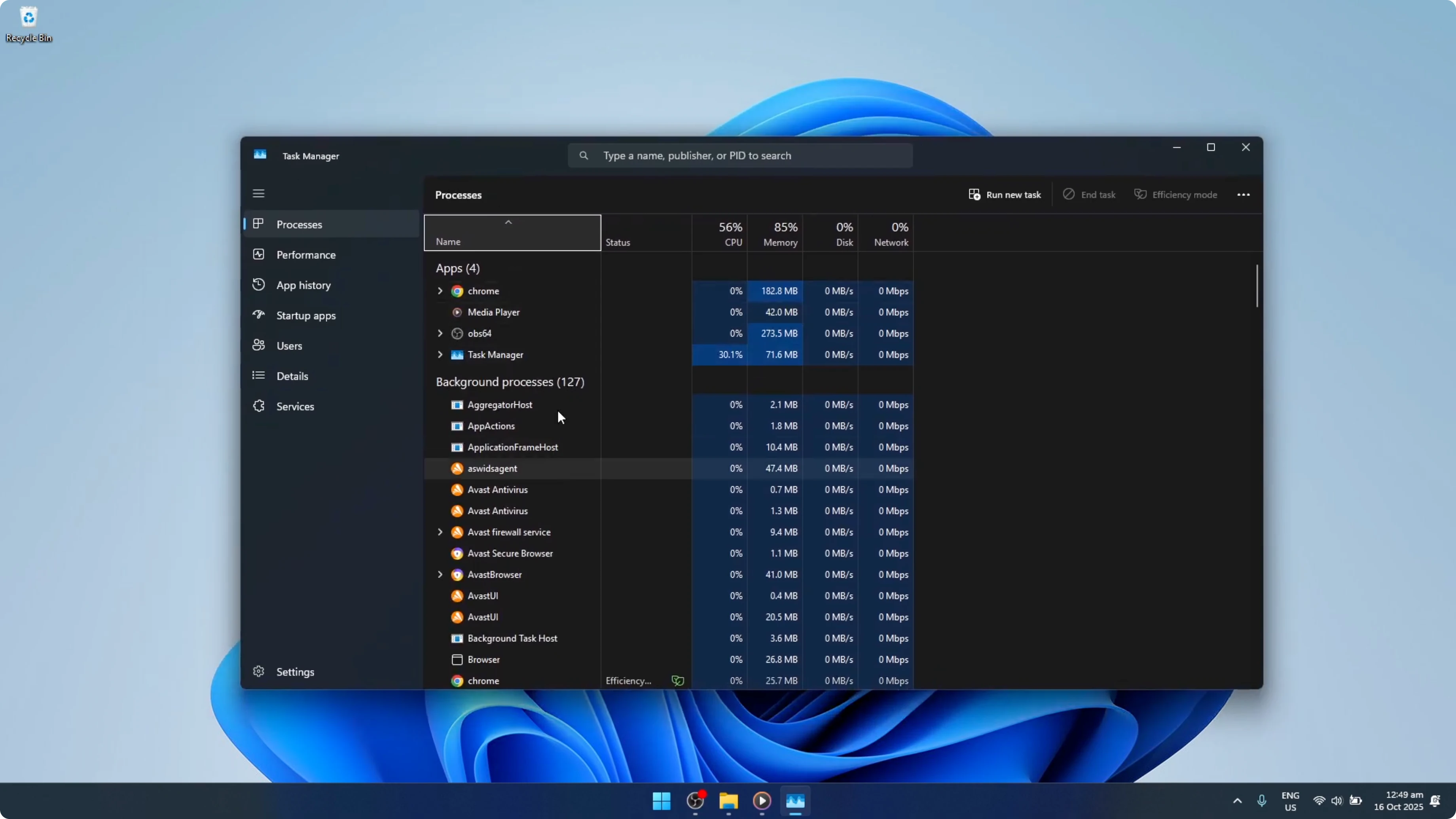Click the Apps (4) group header
This screenshot has width=1456, height=819.
point(458,269)
